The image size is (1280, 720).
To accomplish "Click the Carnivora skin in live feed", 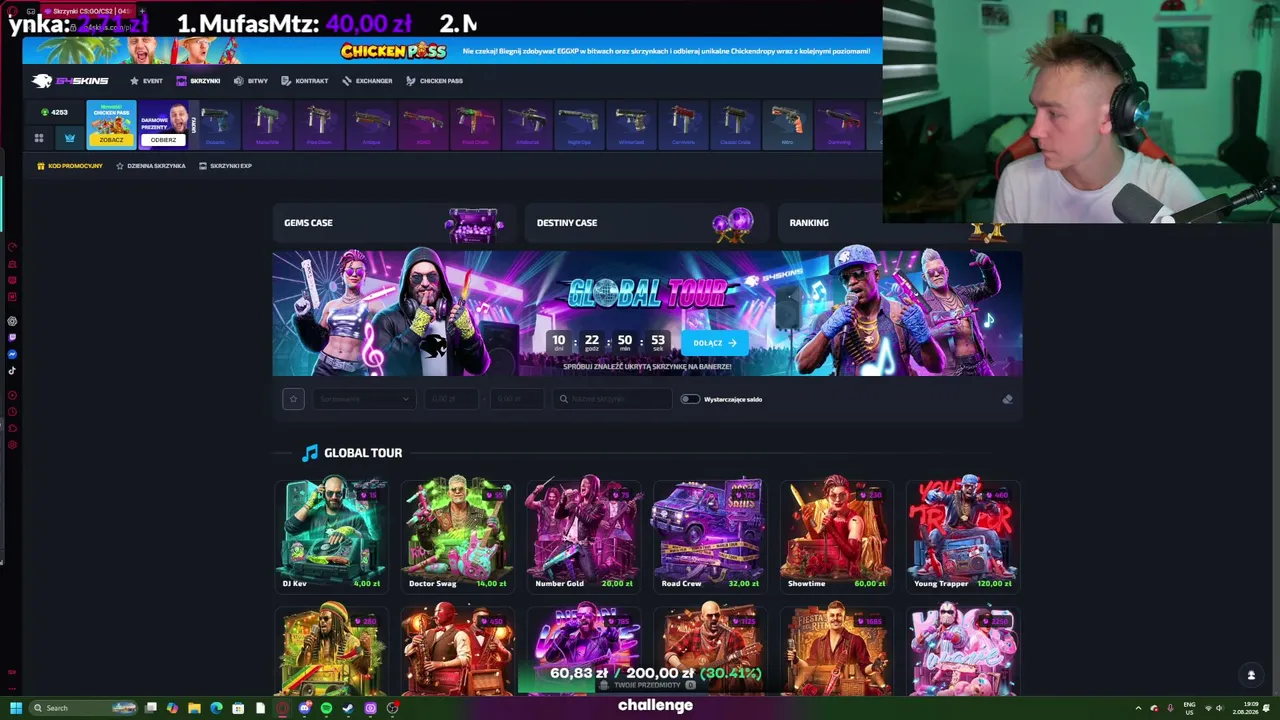I will pyautogui.click(x=683, y=125).
